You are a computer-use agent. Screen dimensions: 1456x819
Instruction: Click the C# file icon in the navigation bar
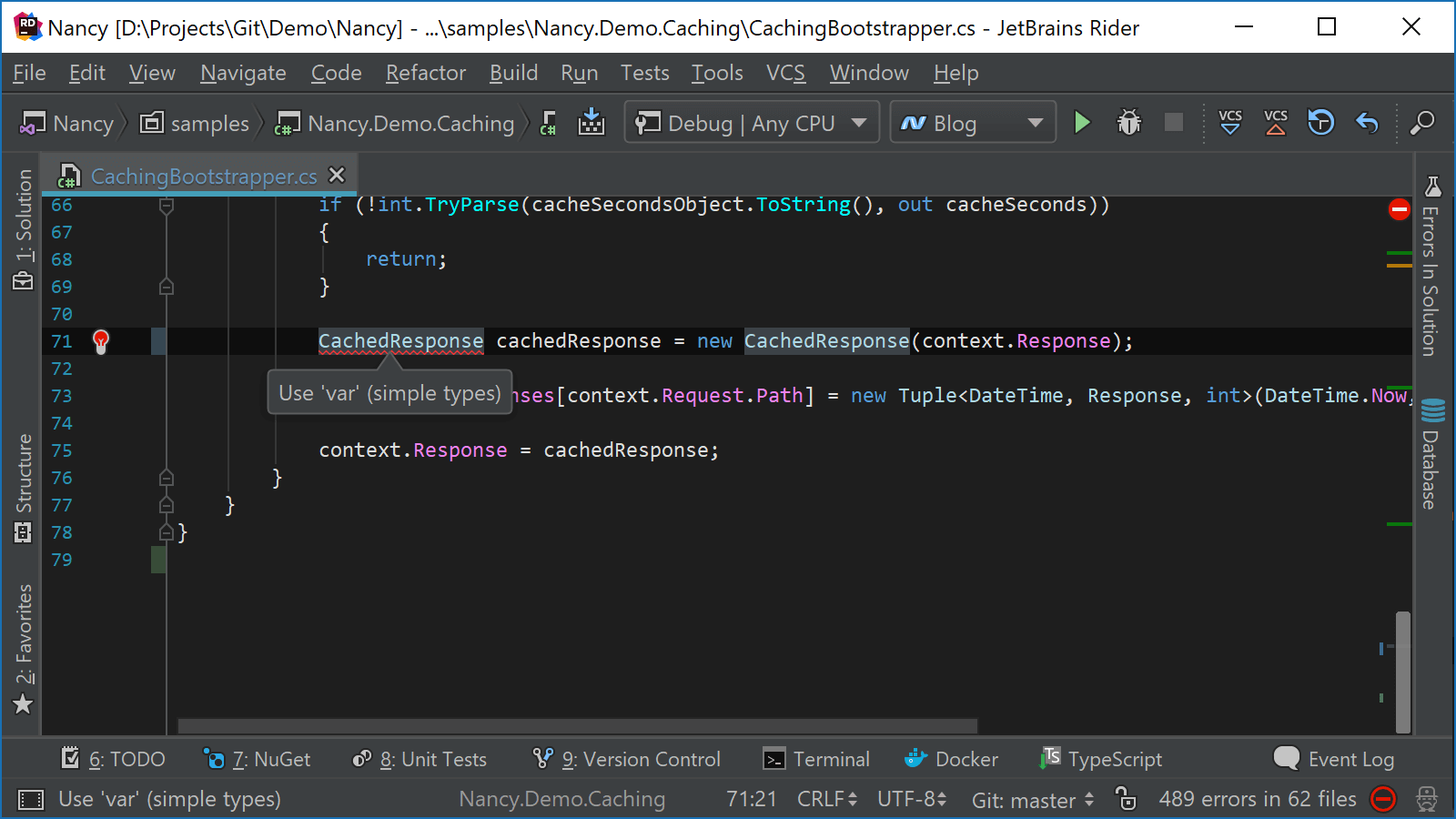tap(548, 123)
